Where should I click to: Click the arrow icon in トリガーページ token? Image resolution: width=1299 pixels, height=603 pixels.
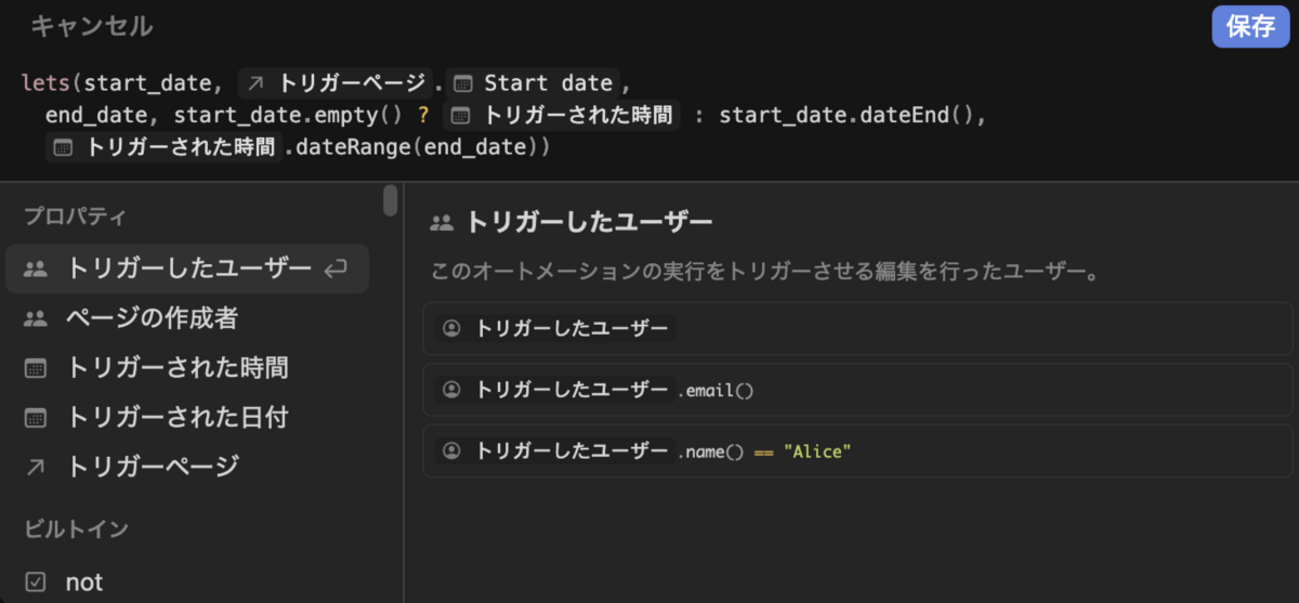(x=256, y=83)
